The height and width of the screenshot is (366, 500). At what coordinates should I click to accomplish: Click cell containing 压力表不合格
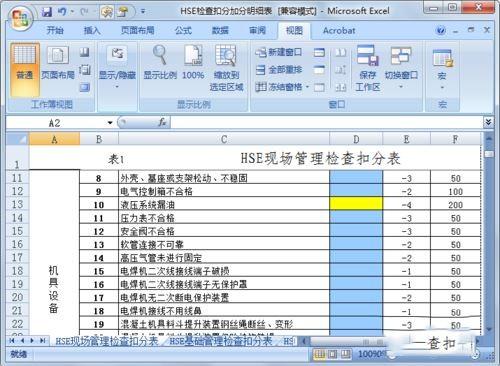pyautogui.click(x=224, y=218)
